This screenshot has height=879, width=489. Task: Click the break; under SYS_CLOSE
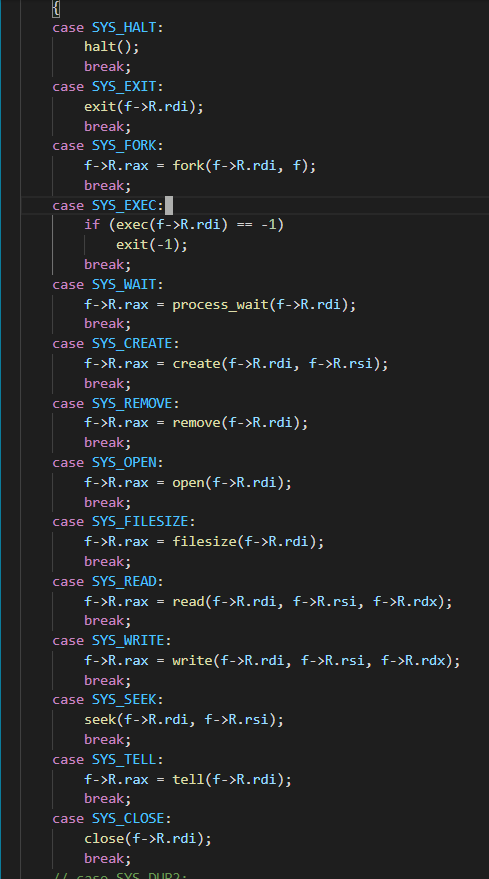108,858
